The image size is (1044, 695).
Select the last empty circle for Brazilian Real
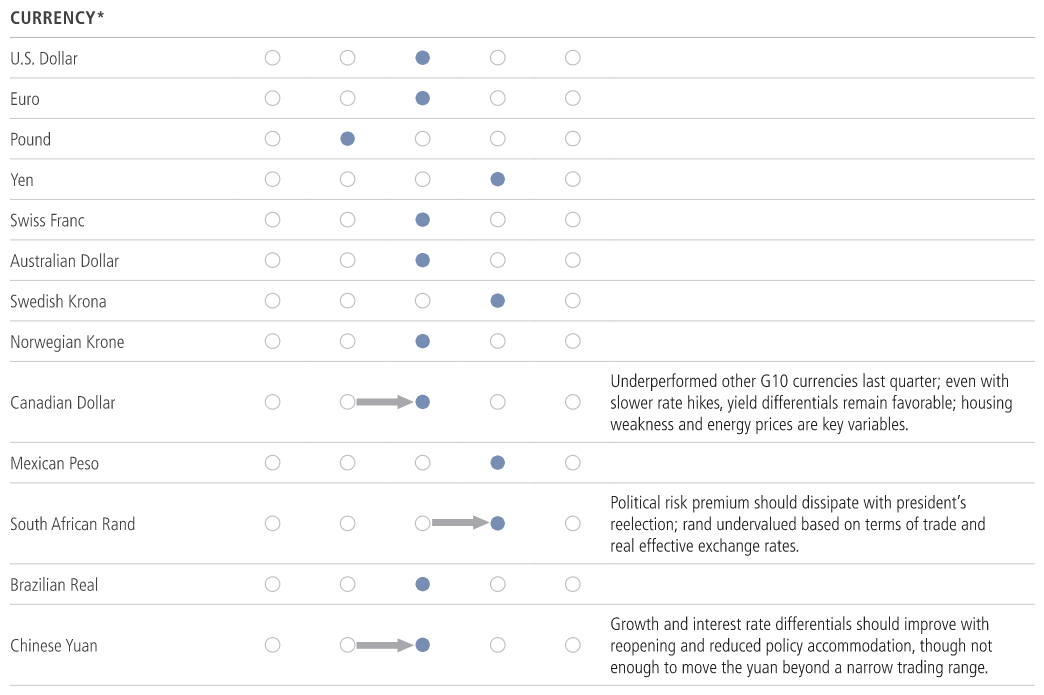coord(572,584)
